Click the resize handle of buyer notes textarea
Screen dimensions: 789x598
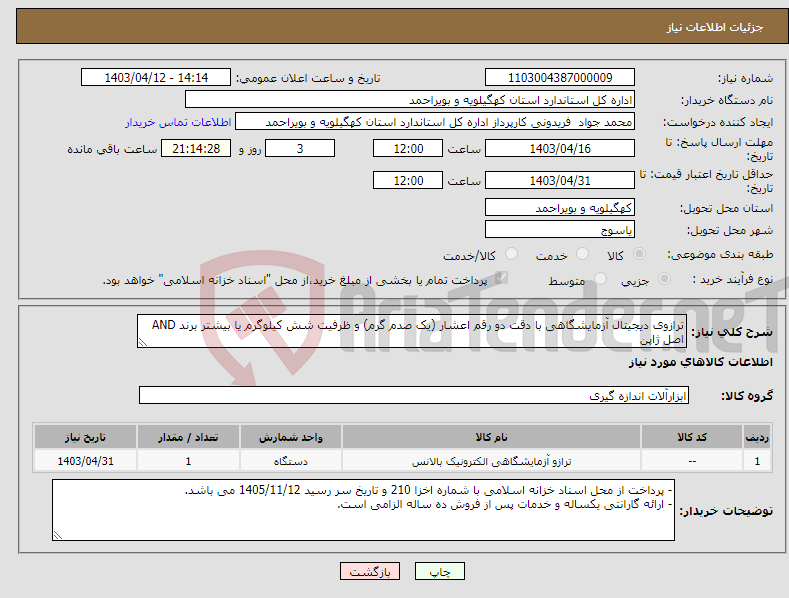click(x=58, y=536)
